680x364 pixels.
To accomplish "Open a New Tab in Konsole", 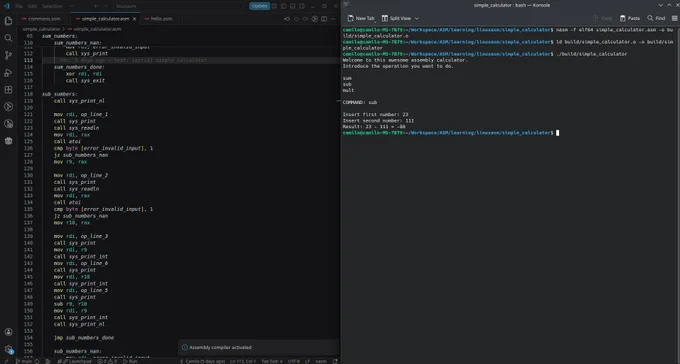I will tap(361, 18).
